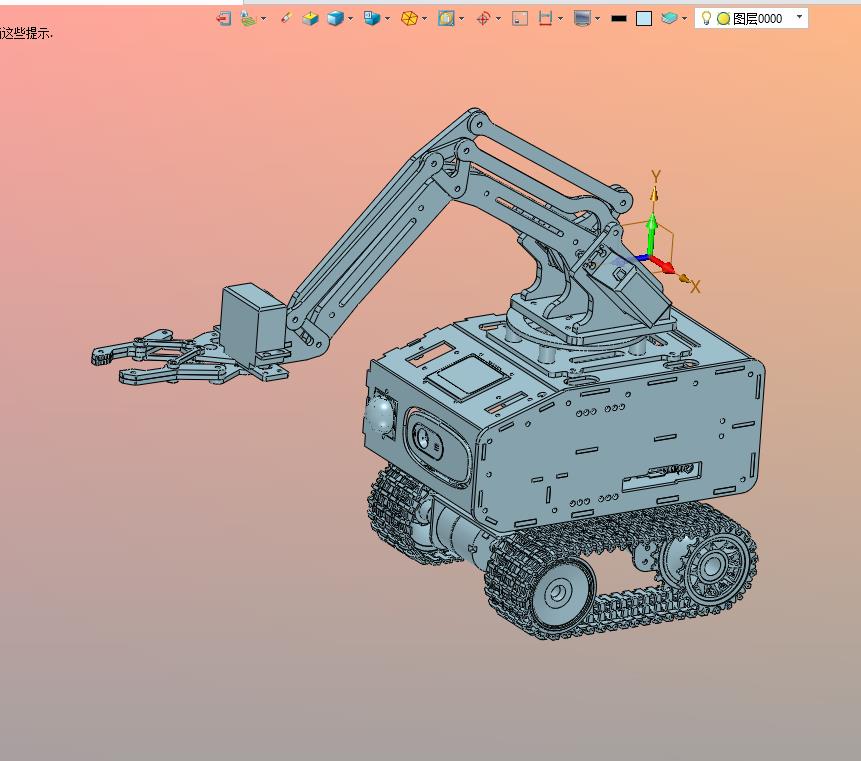Viewport: 861px width, 761px height.
Task: Click the yellow circle layer color indicator
Action: click(x=724, y=19)
